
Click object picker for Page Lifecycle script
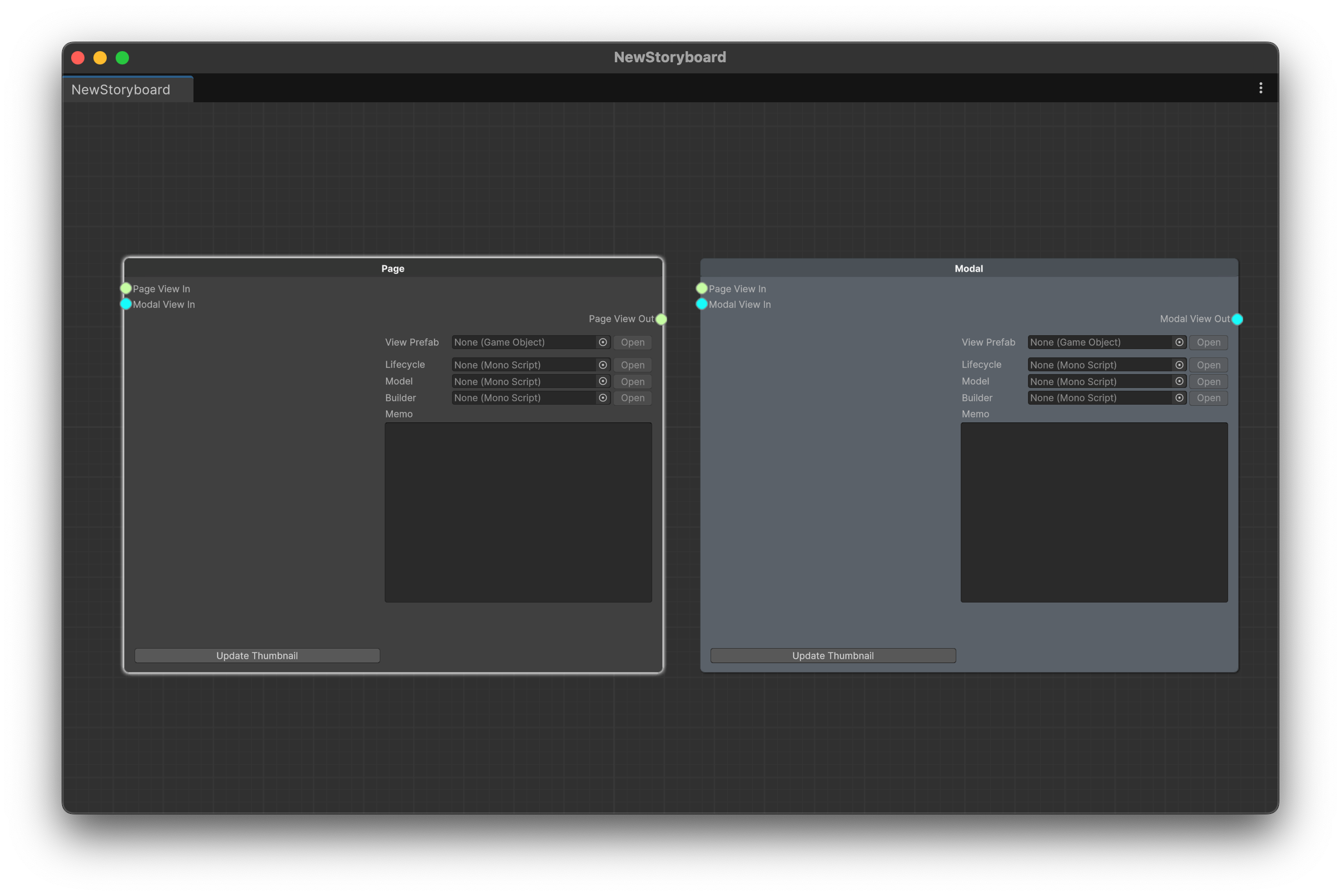tap(603, 365)
